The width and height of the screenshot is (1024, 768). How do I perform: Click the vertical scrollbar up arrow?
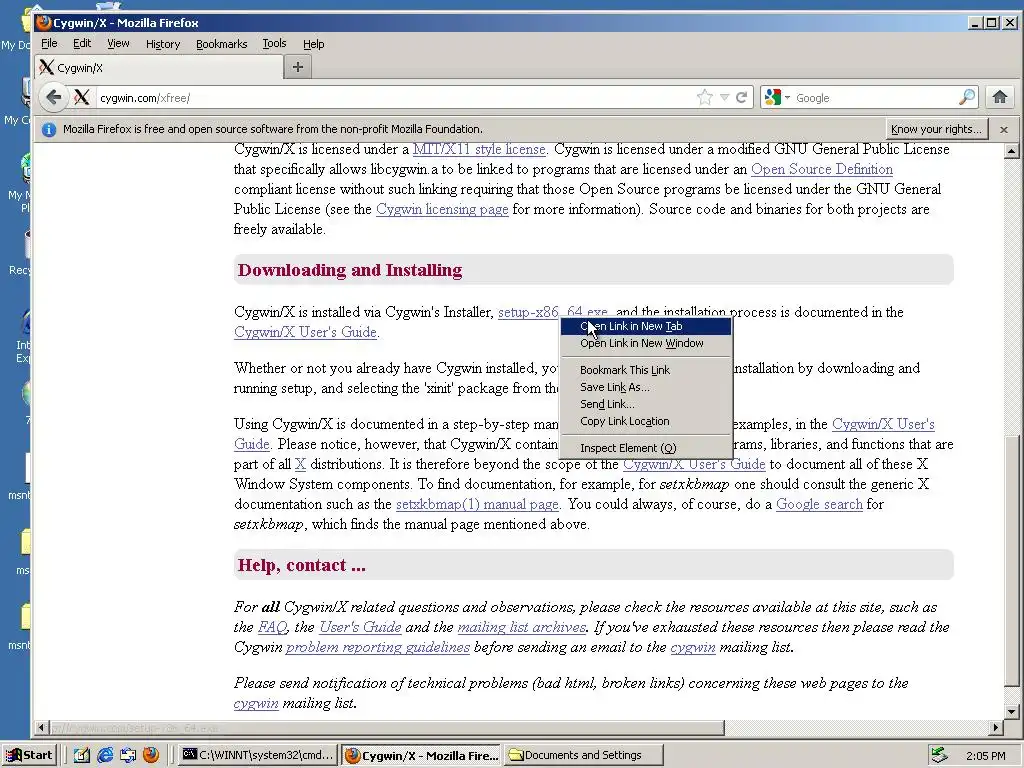coord(1012,151)
